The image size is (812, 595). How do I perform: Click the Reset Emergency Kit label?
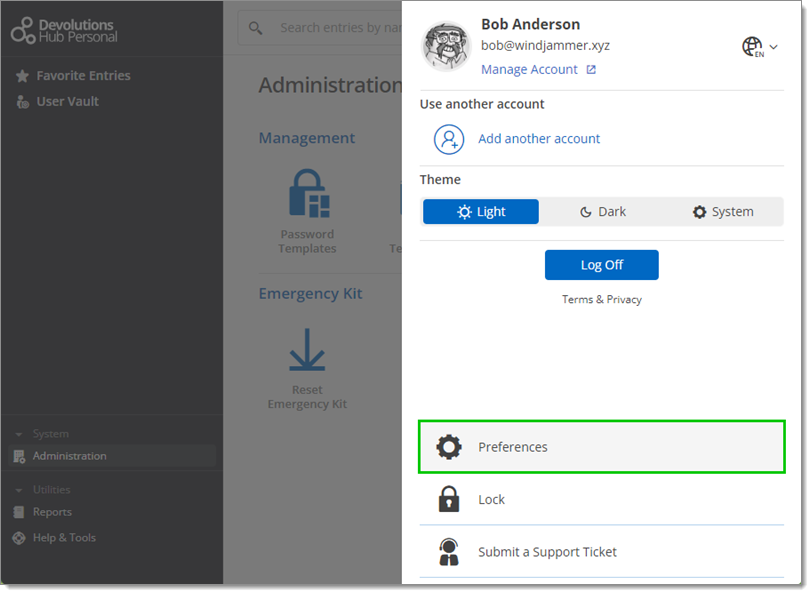(x=307, y=397)
